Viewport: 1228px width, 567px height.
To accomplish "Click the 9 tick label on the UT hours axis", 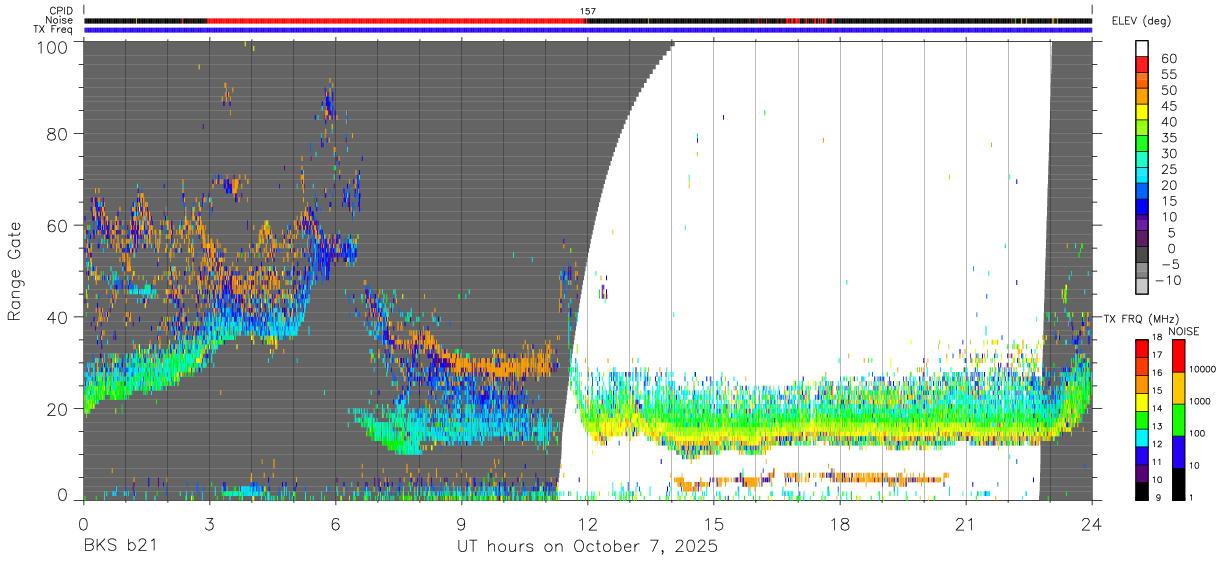I will point(461,523).
